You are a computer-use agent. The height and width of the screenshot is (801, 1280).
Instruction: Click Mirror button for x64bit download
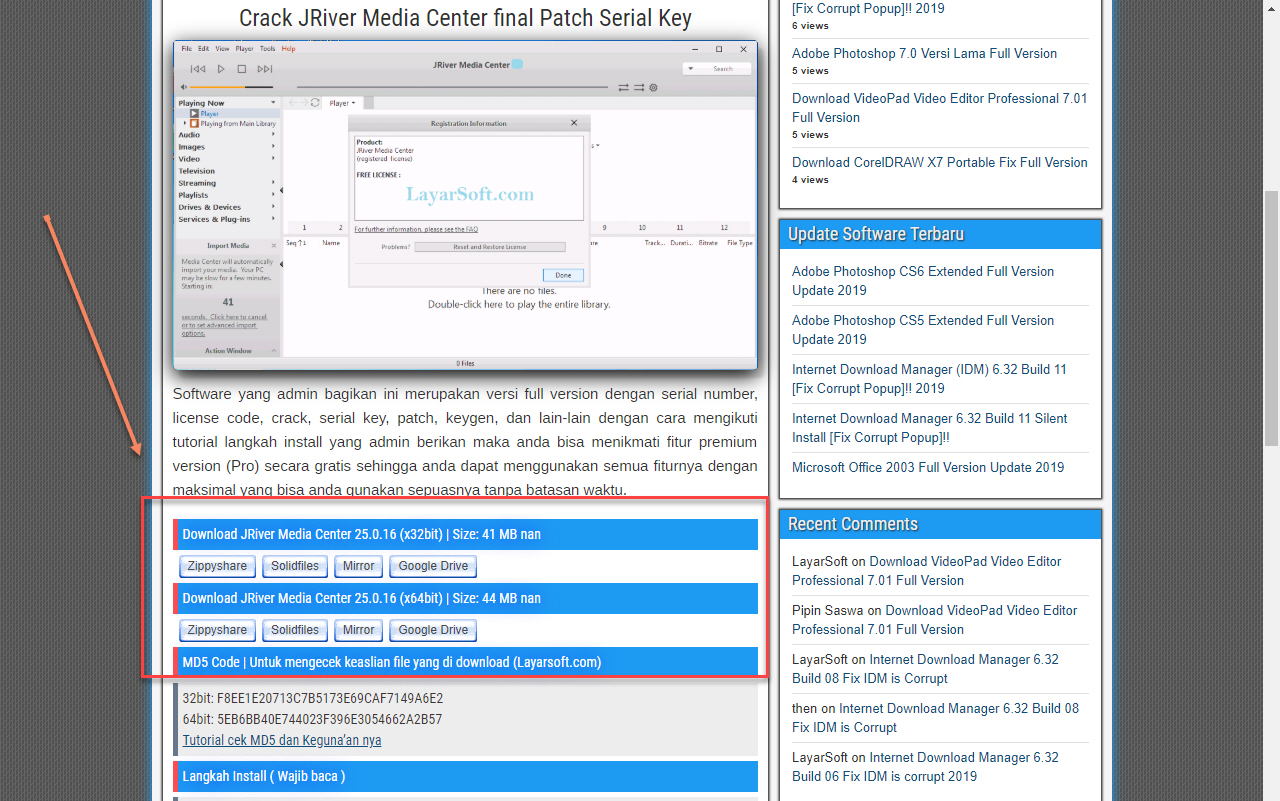[x=358, y=630]
